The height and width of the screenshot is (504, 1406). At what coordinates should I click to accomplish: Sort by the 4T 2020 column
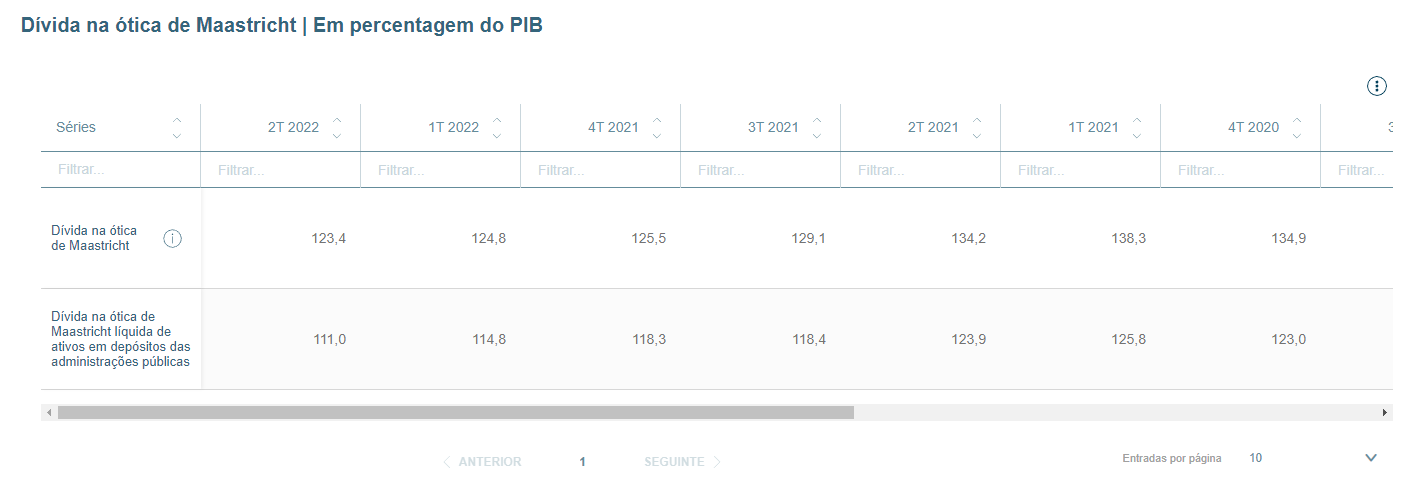pyautogui.click(x=1297, y=127)
